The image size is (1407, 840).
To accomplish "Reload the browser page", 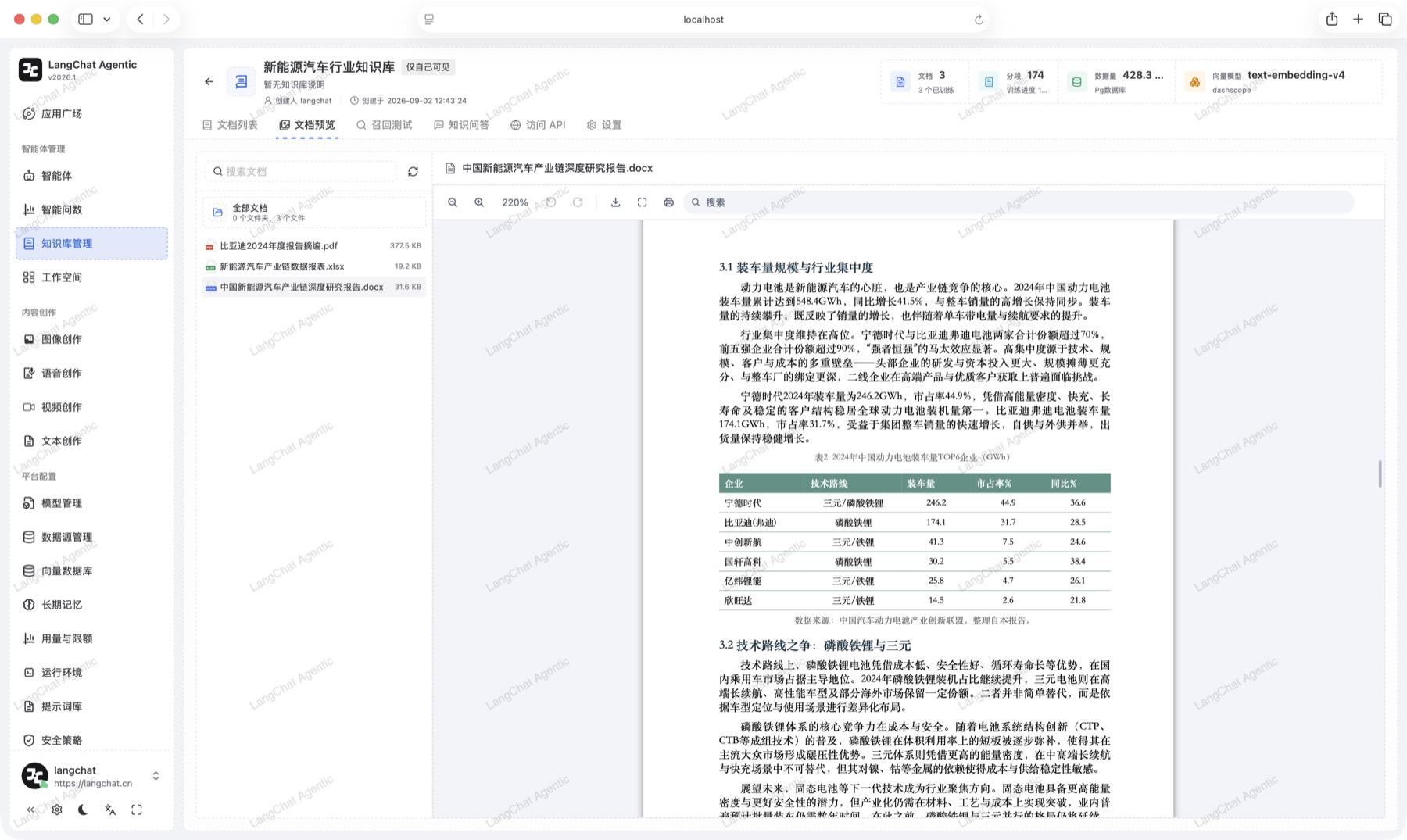I will pyautogui.click(x=979, y=20).
